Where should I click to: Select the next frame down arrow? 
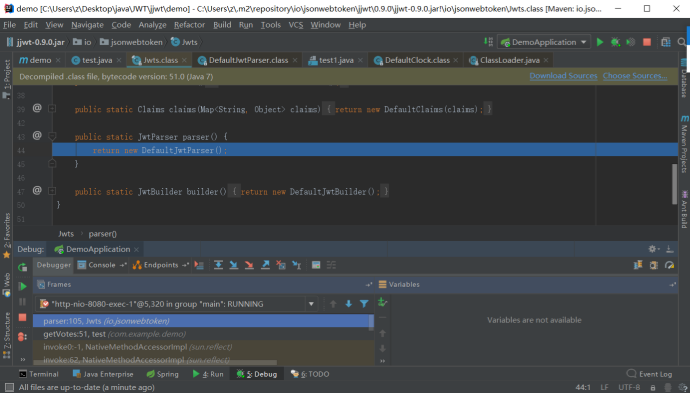349,304
